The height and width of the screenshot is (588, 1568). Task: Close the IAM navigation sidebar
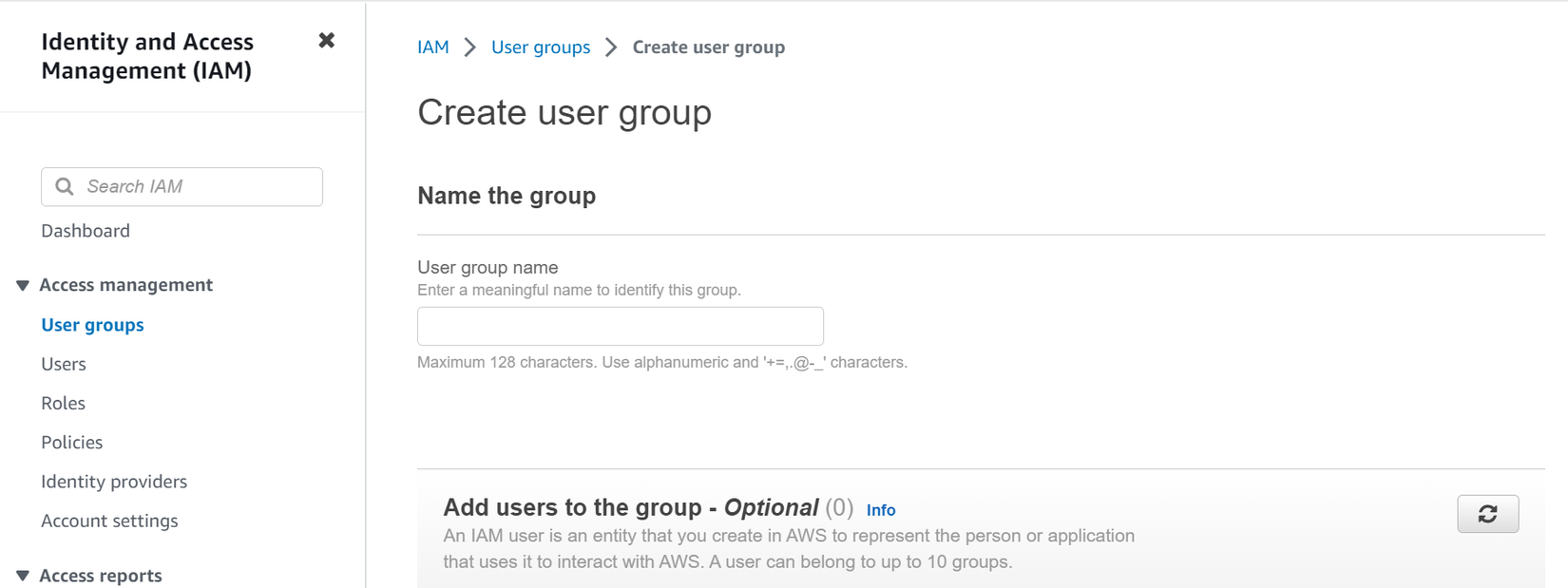326,40
